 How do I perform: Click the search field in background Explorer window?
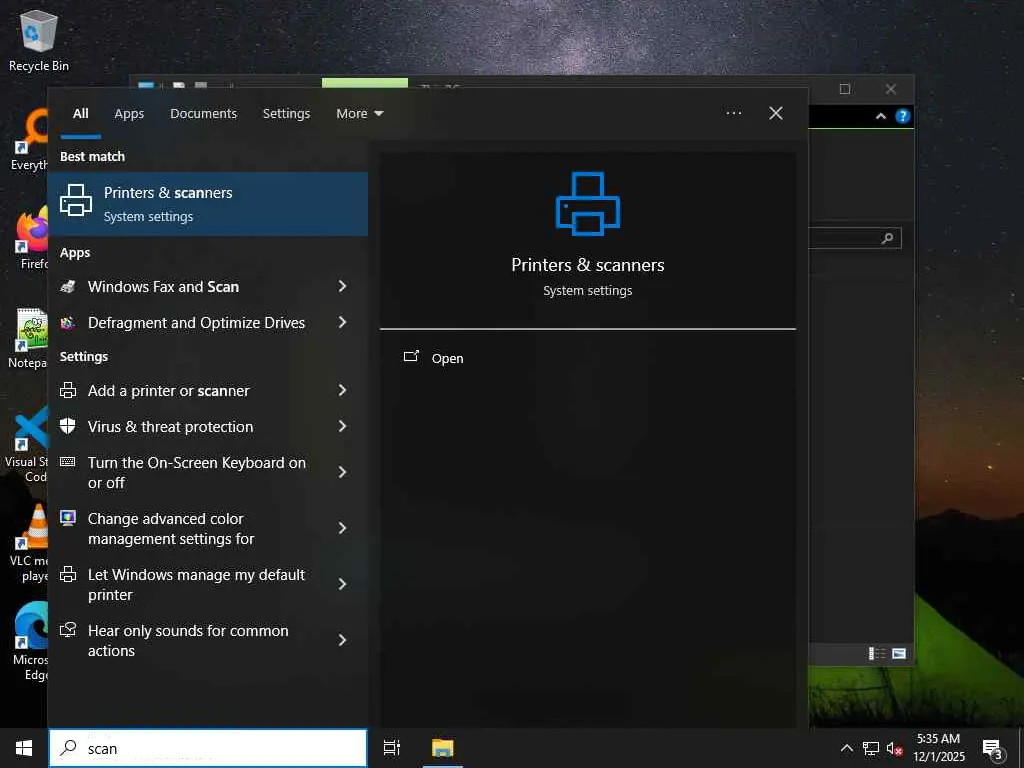click(x=855, y=238)
